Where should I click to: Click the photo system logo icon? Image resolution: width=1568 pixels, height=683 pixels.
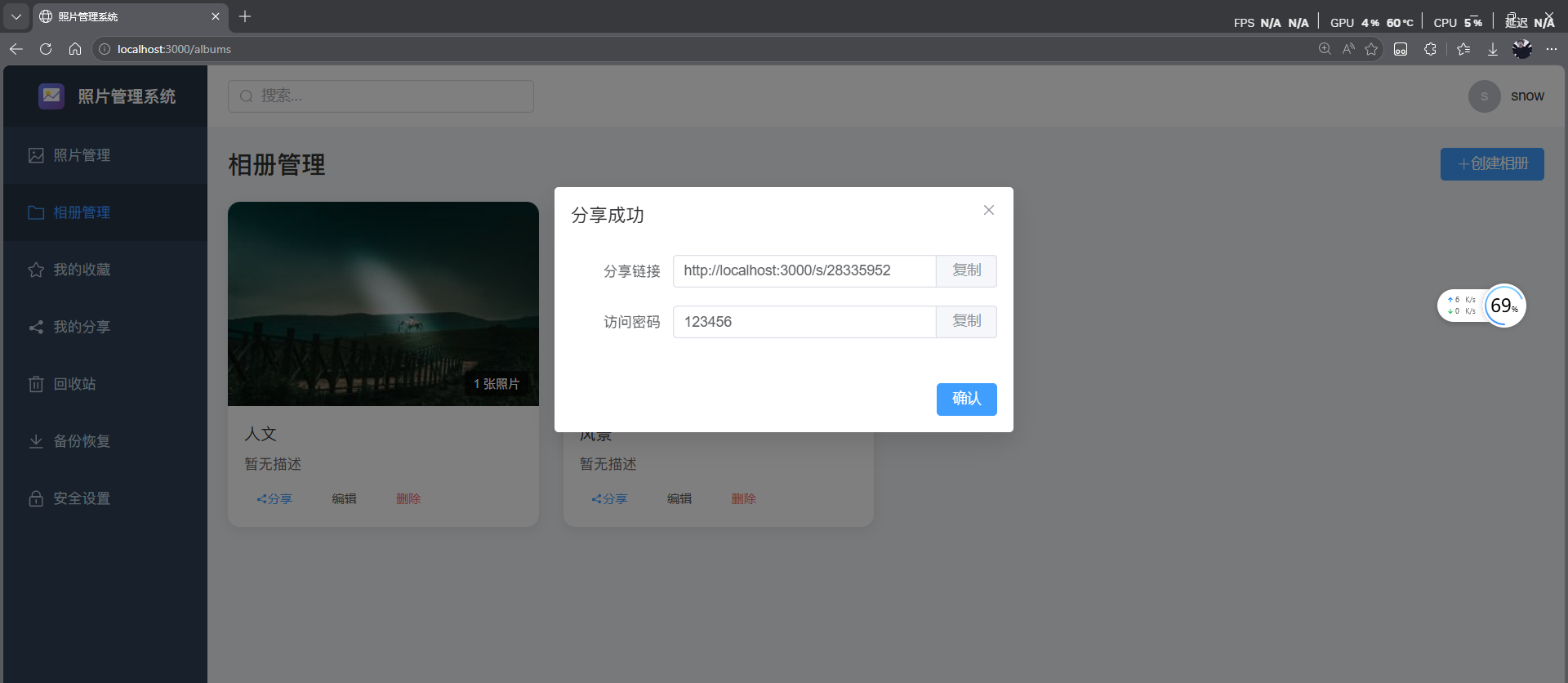51,96
